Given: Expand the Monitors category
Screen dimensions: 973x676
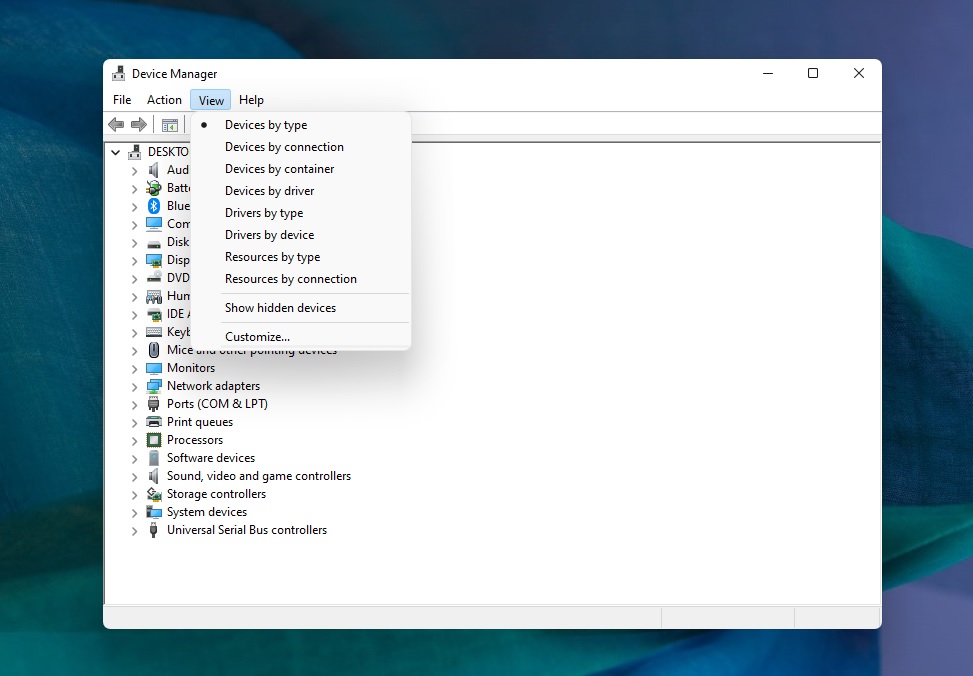Looking at the screenshot, I should click(x=135, y=368).
